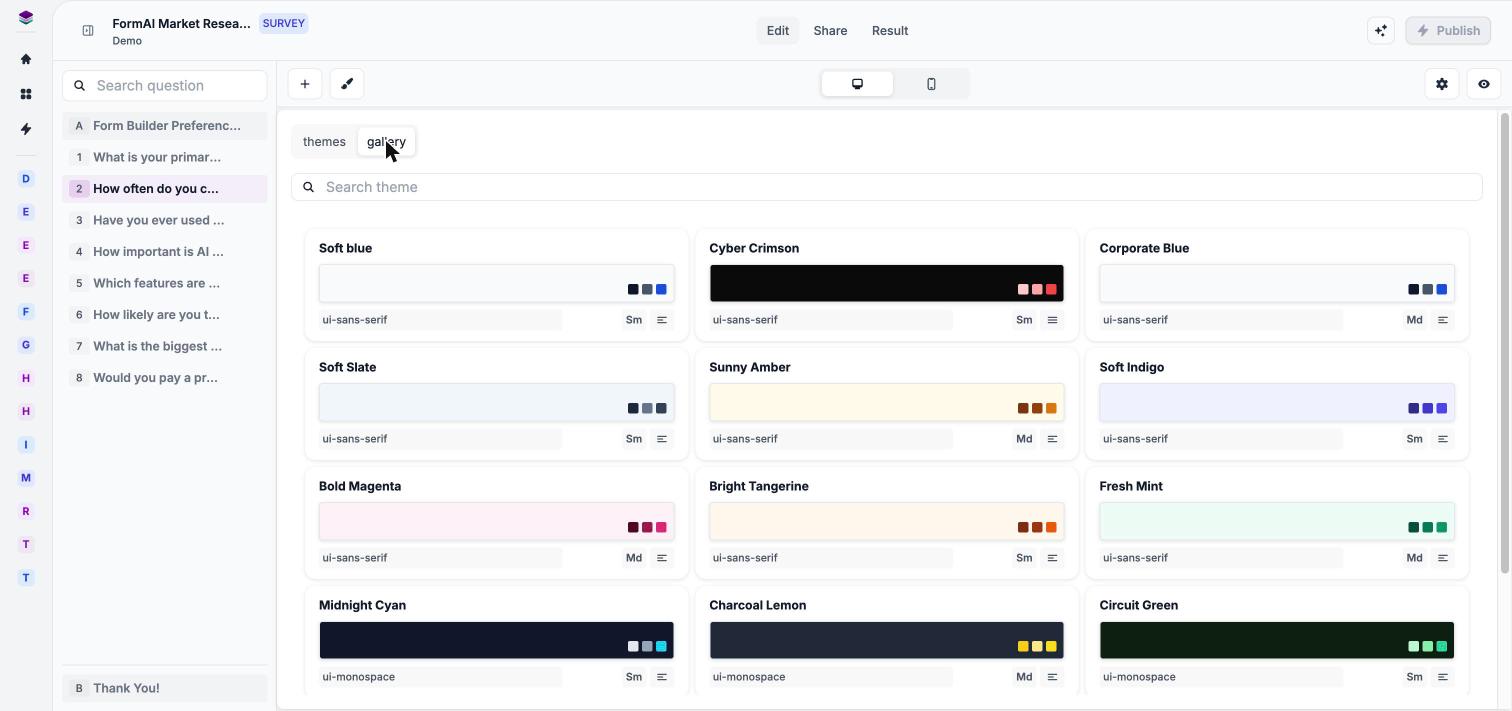Select the Fresh Mint theme preview
This screenshot has height=711, width=1512.
pyautogui.click(x=1277, y=521)
